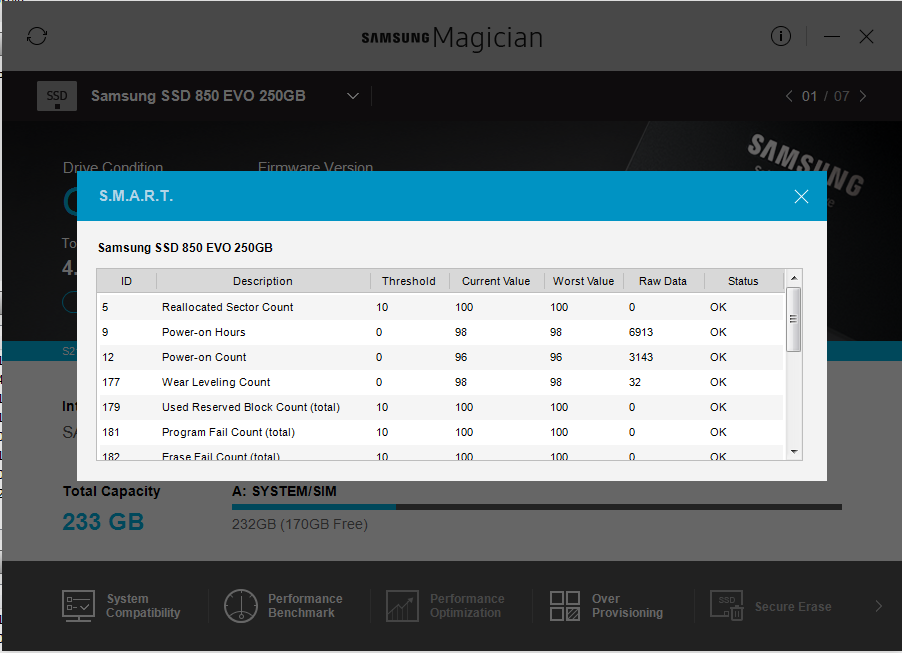Expand the Samsung SSD 850 EVO drive dropdown
The image size is (902, 653).
[x=353, y=96]
